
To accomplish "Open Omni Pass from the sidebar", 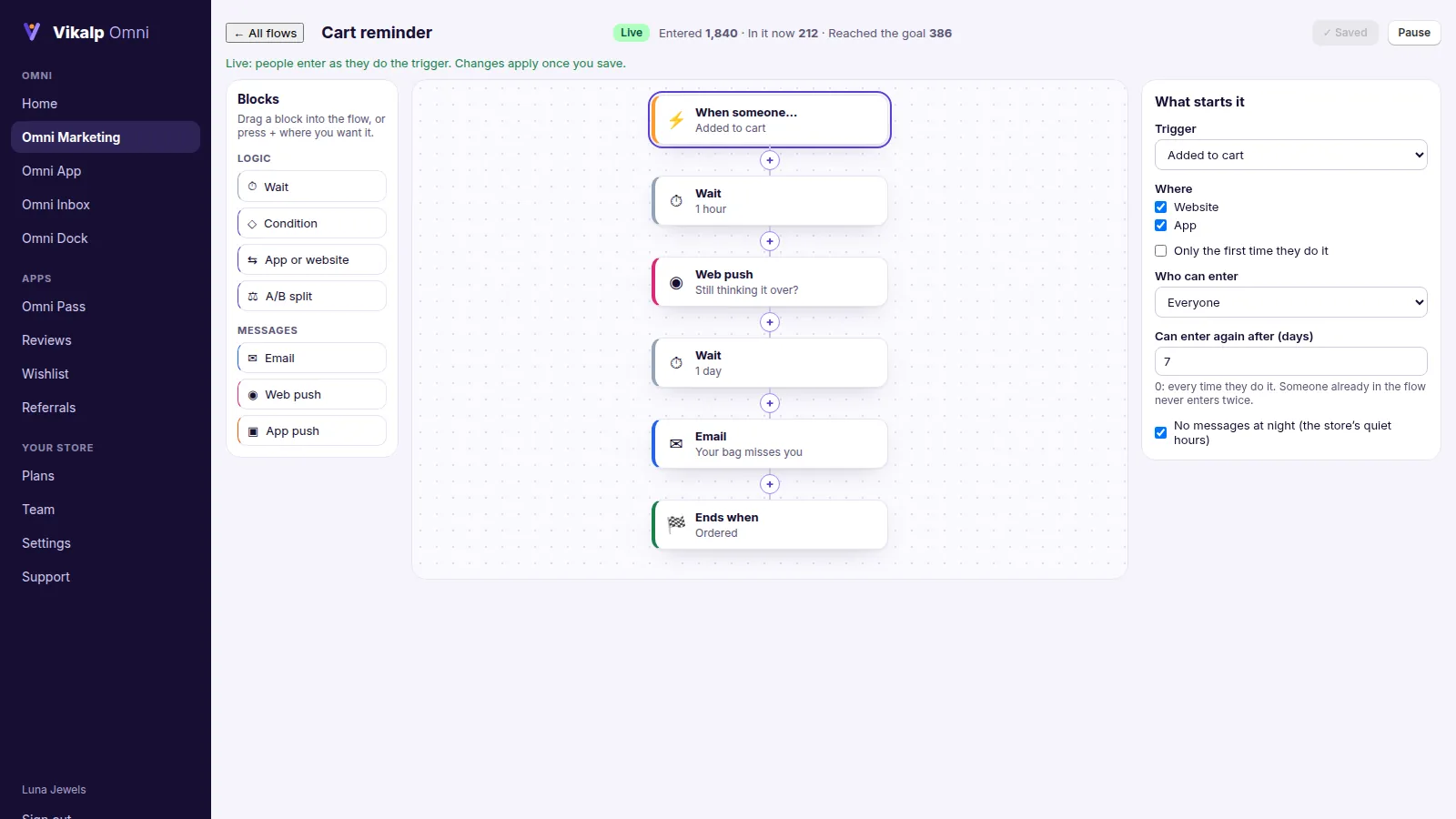I will click(x=106, y=307).
